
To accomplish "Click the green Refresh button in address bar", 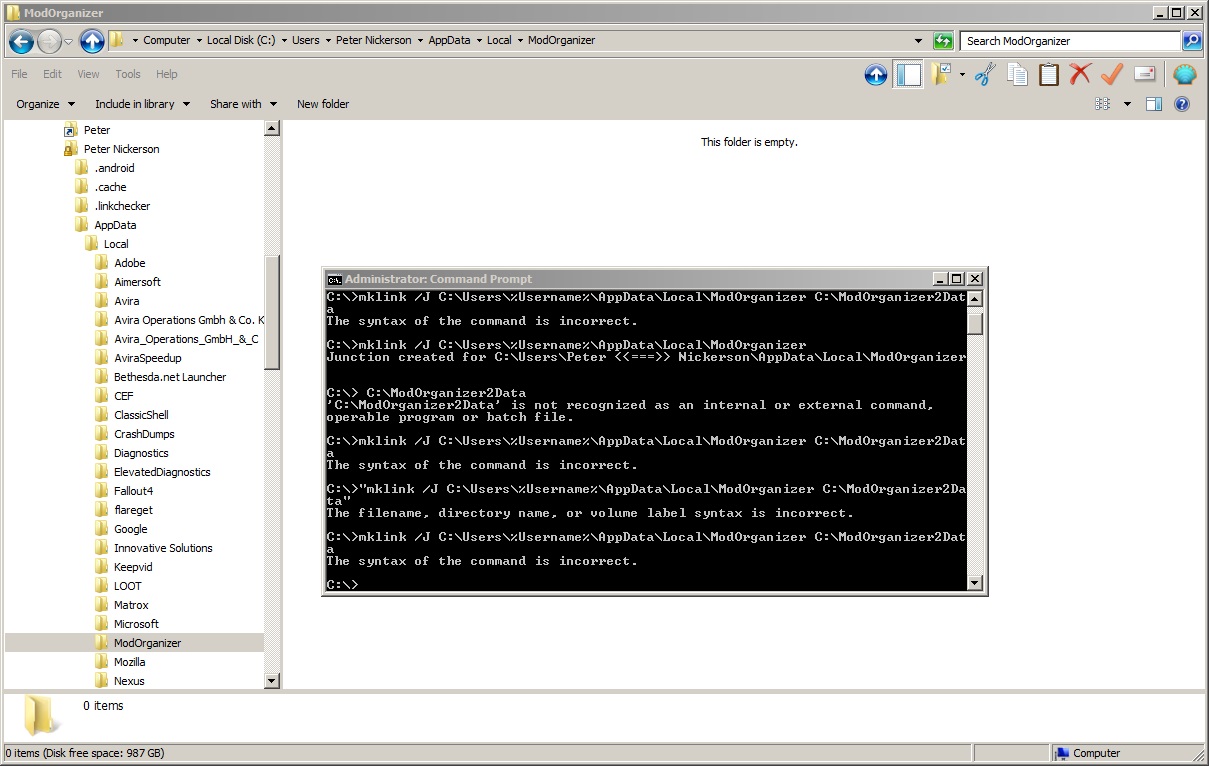I will coord(943,41).
